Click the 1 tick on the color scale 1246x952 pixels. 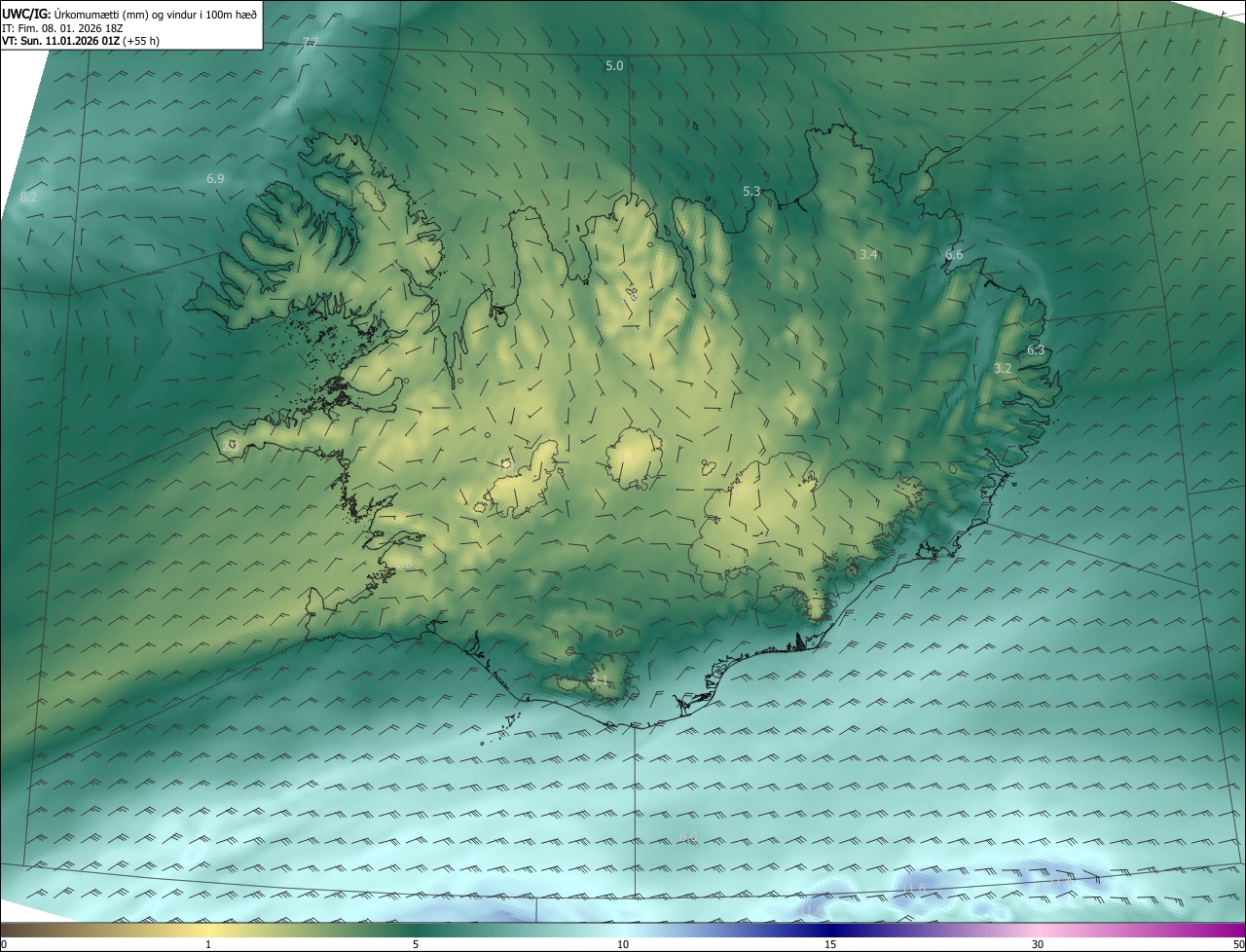pyautogui.click(x=208, y=944)
